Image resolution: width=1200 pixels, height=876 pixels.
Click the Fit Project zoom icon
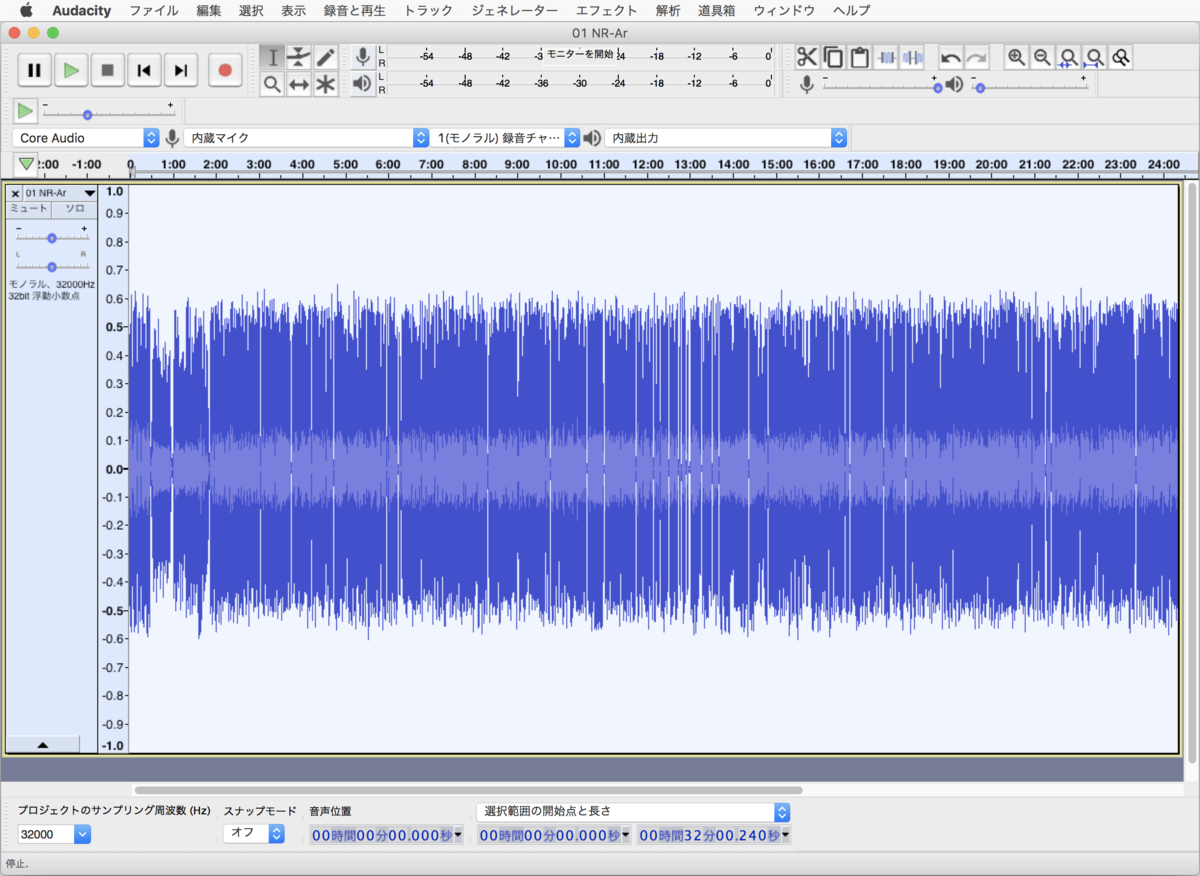coord(1095,58)
